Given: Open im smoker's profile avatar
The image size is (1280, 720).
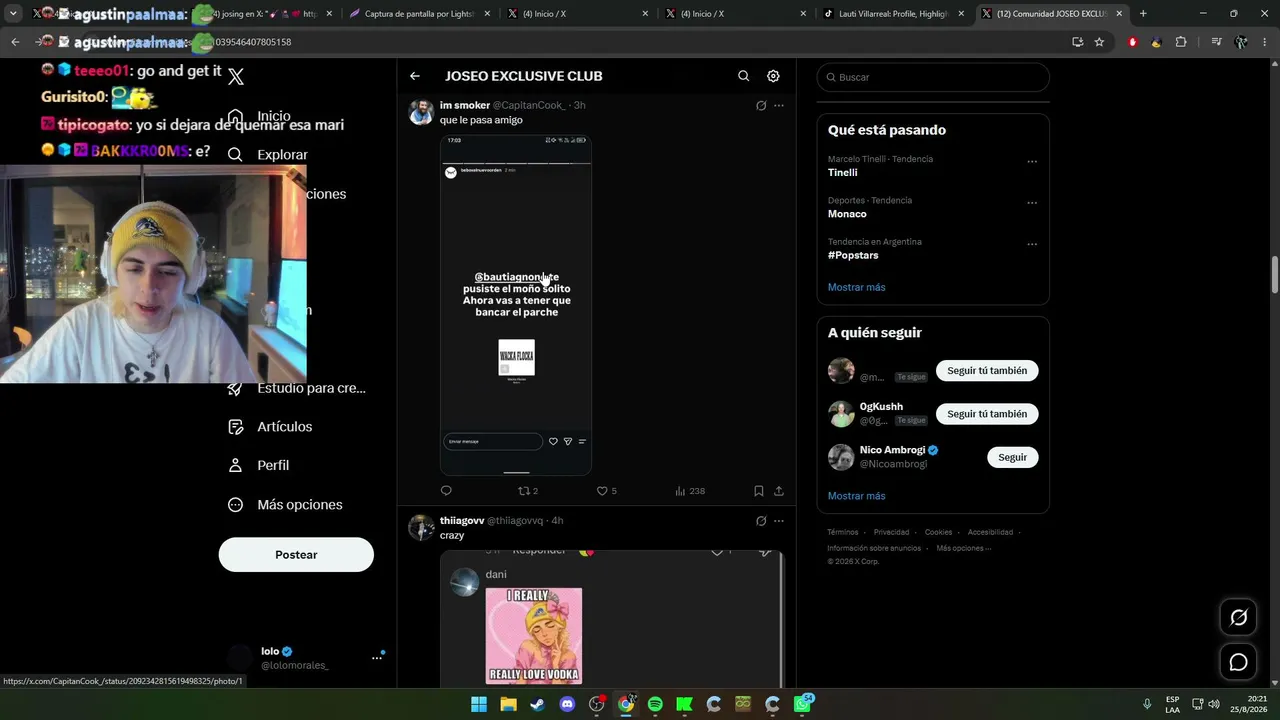Looking at the screenshot, I should 421,112.
